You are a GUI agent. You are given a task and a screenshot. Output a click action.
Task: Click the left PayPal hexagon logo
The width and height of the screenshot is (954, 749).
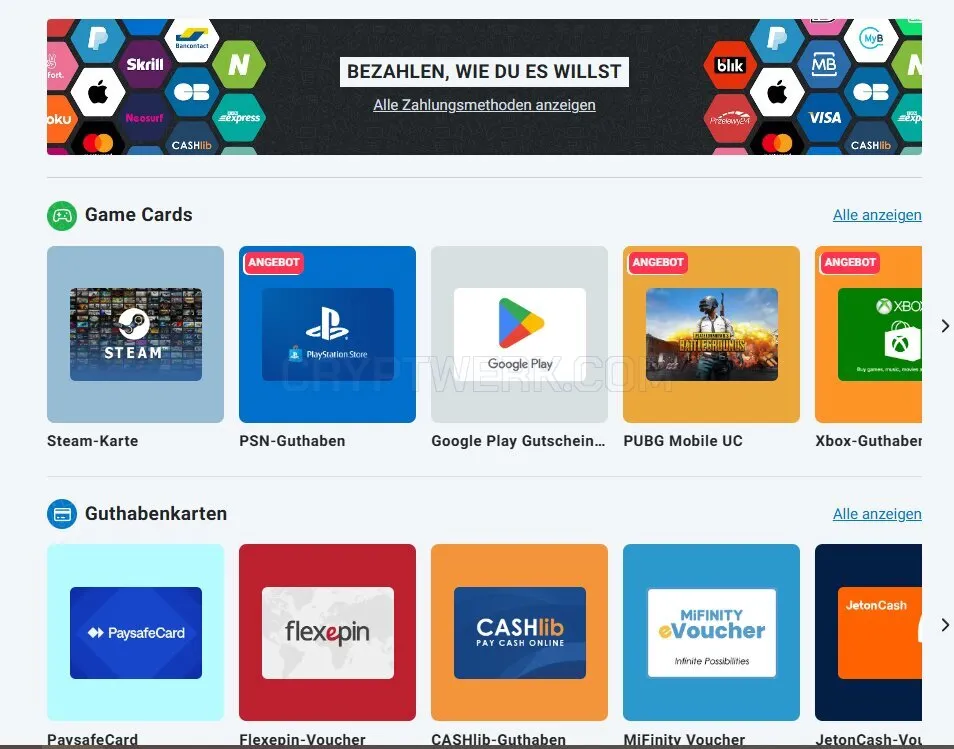(x=98, y=39)
